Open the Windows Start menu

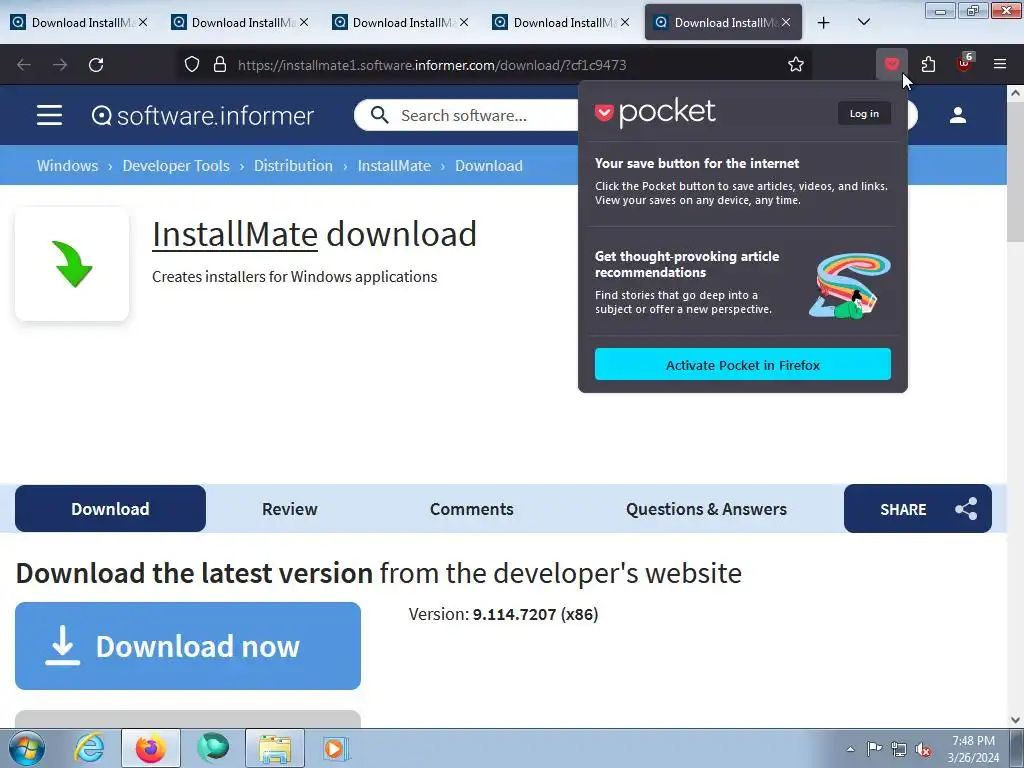[x=27, y=748]
